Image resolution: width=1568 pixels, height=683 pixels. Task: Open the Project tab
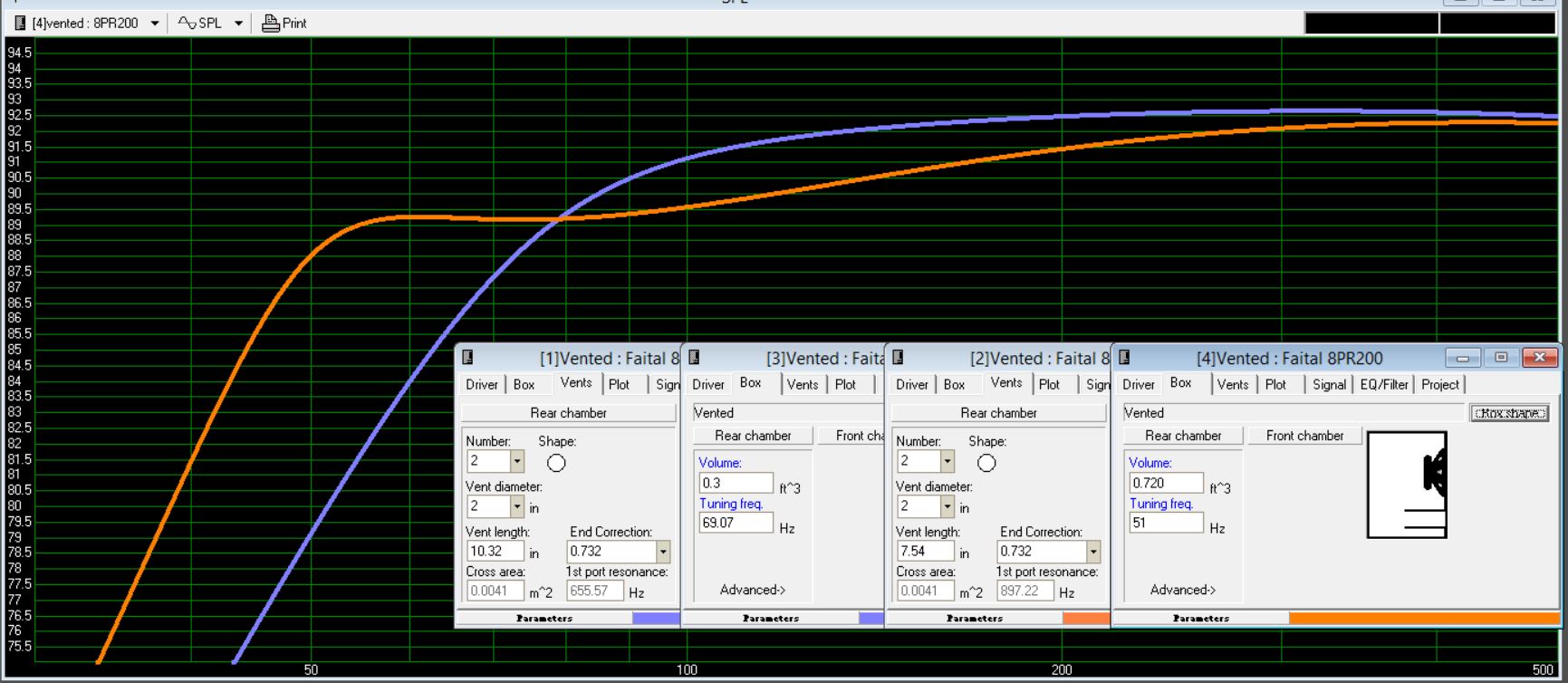pos(1440,384)
